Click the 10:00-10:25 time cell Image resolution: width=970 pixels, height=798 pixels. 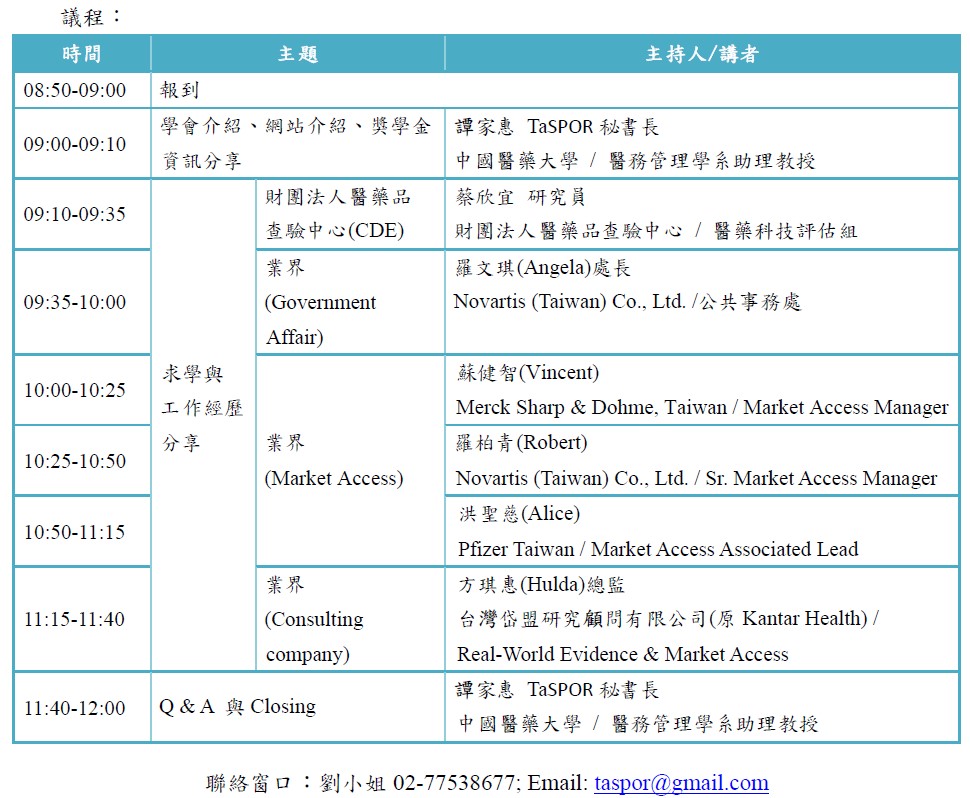(x=82, y=390)
